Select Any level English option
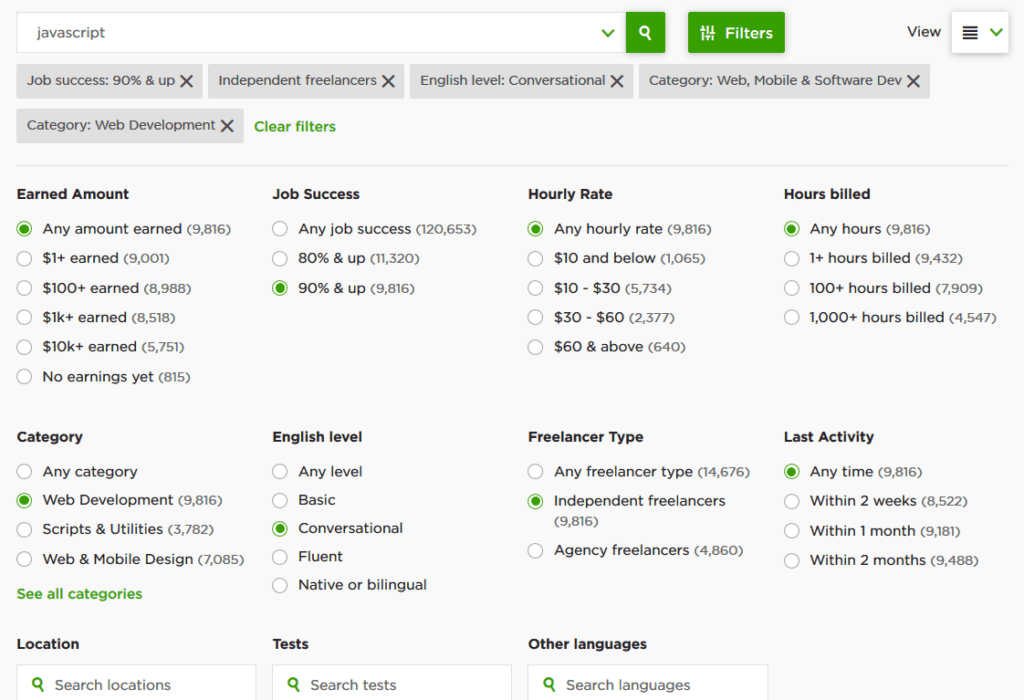The height and width of the screenshot is (700, 1024). (x=280, y=471)
